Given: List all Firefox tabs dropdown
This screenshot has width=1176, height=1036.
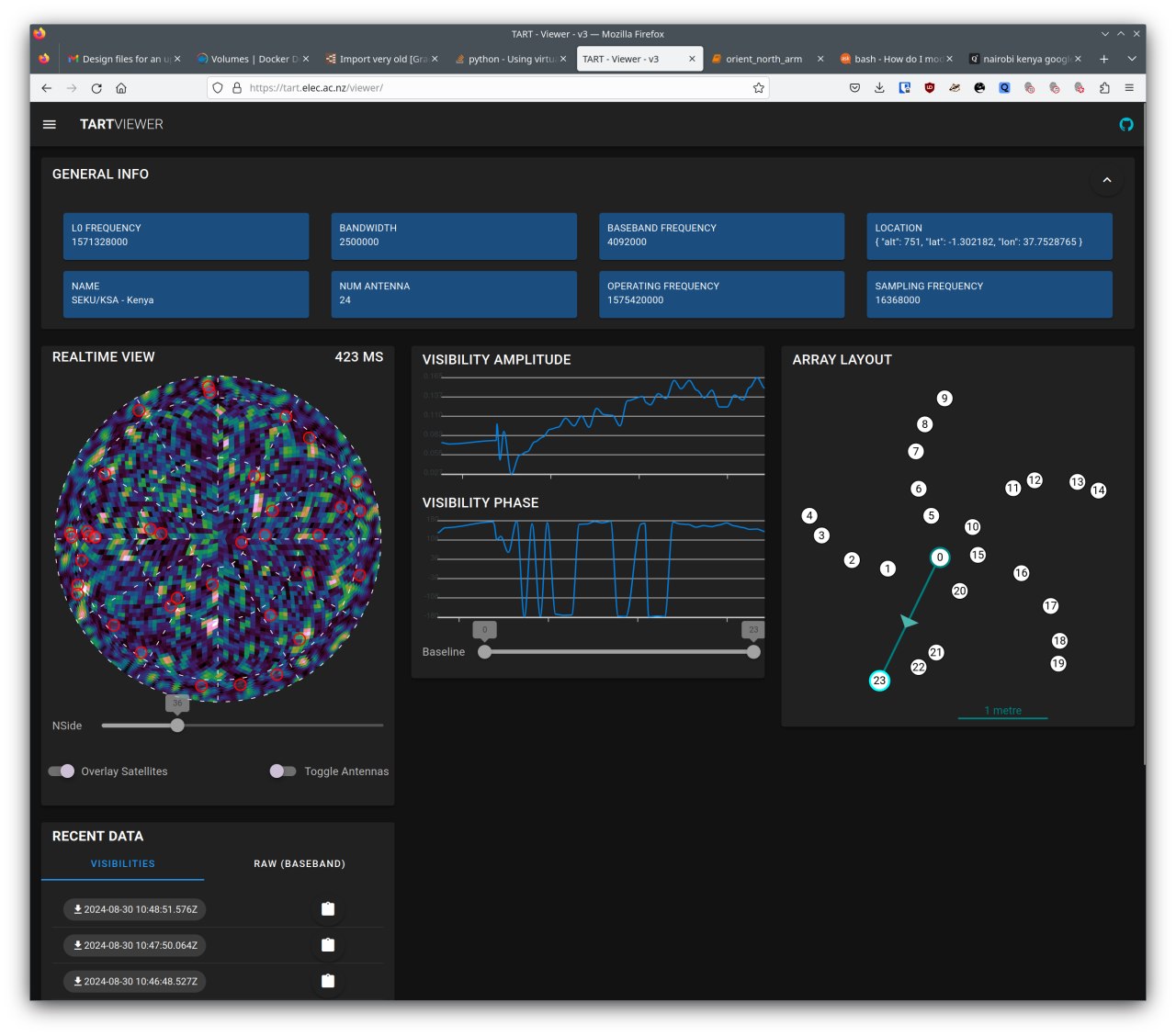Looking at the screenshot, I should (x=1132, y=59).
